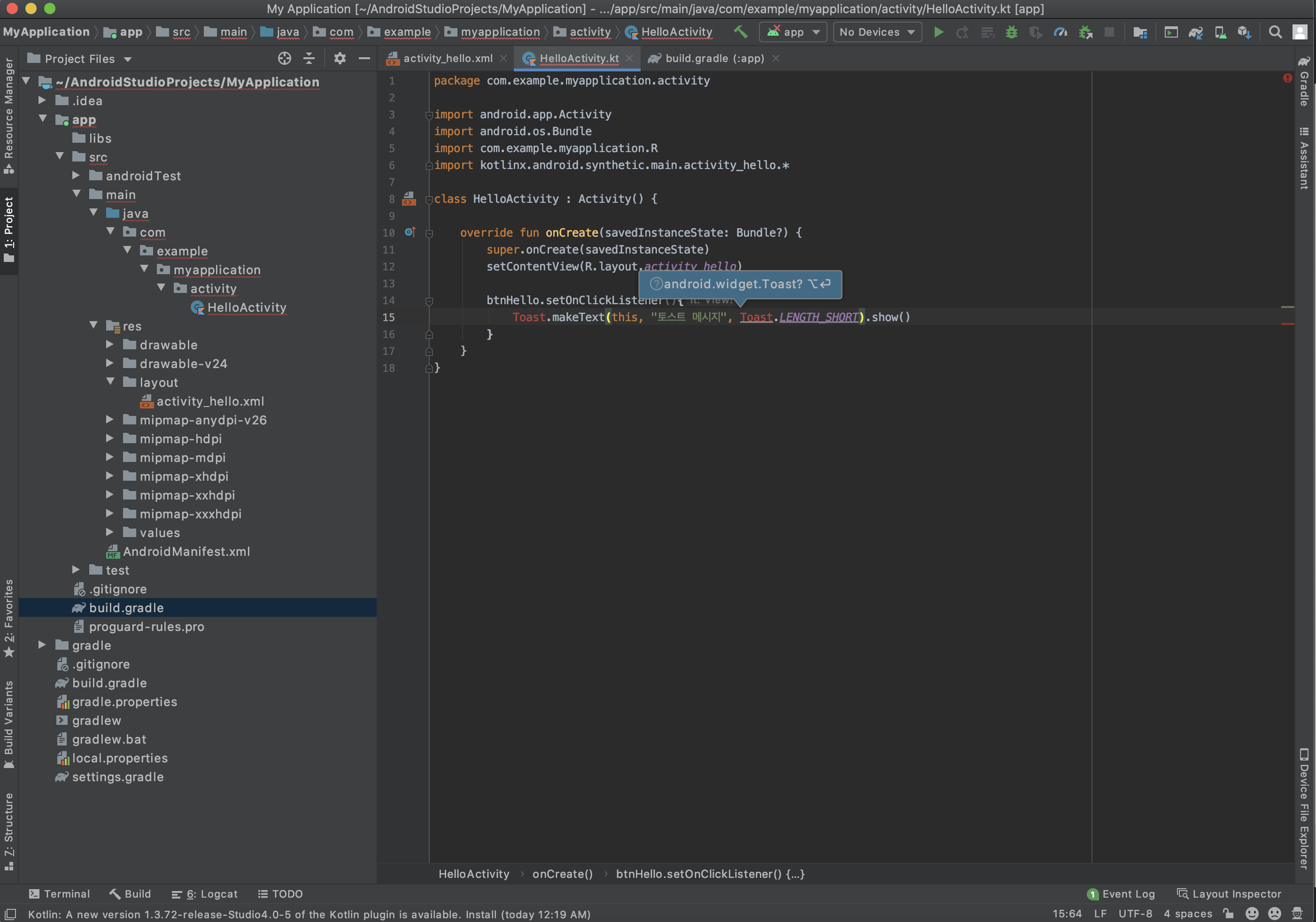Open the Event Log panel
Image resolution: width=1316 pixels, height=922 pixels.
tap(1121, 894)
